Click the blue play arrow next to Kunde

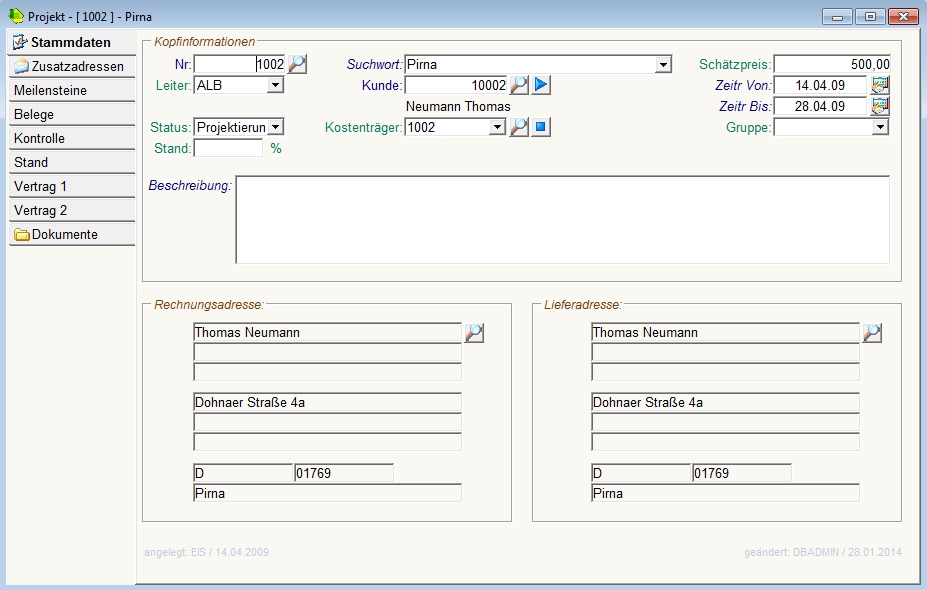(541, 86)
